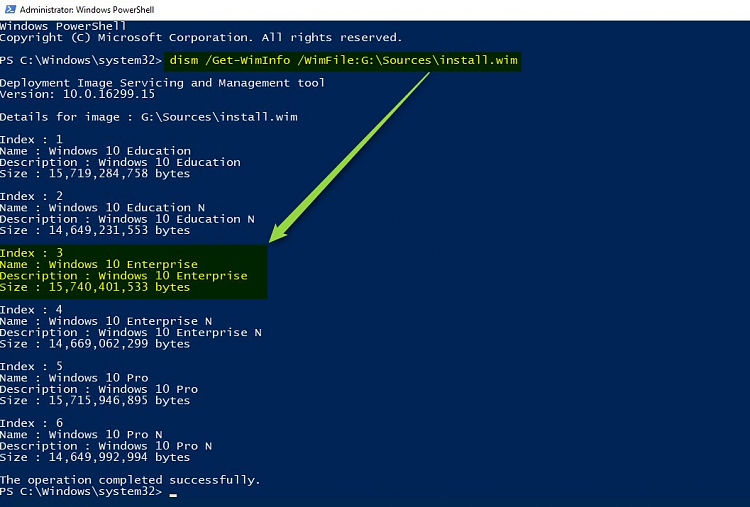Click the PowerShell icon in title bar
The height and width of the screenshot is (507, 750).
(10, 9)
